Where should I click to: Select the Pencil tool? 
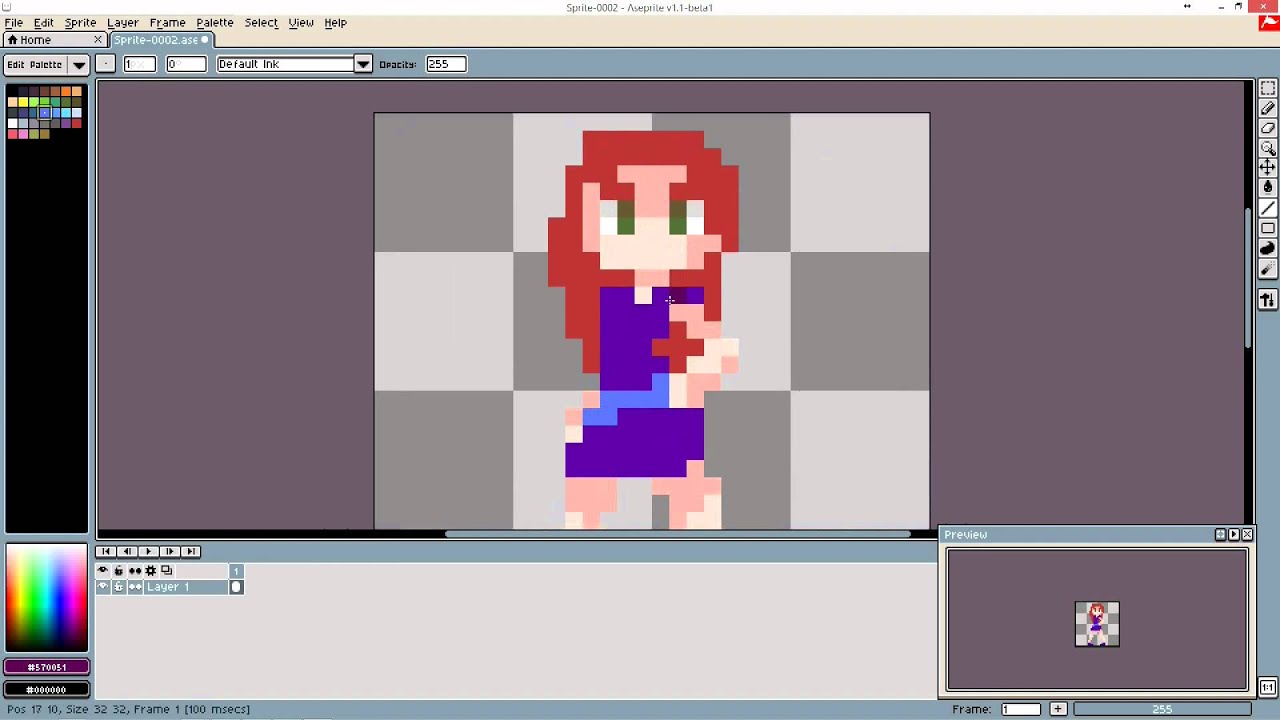[x=1267, y=109]
